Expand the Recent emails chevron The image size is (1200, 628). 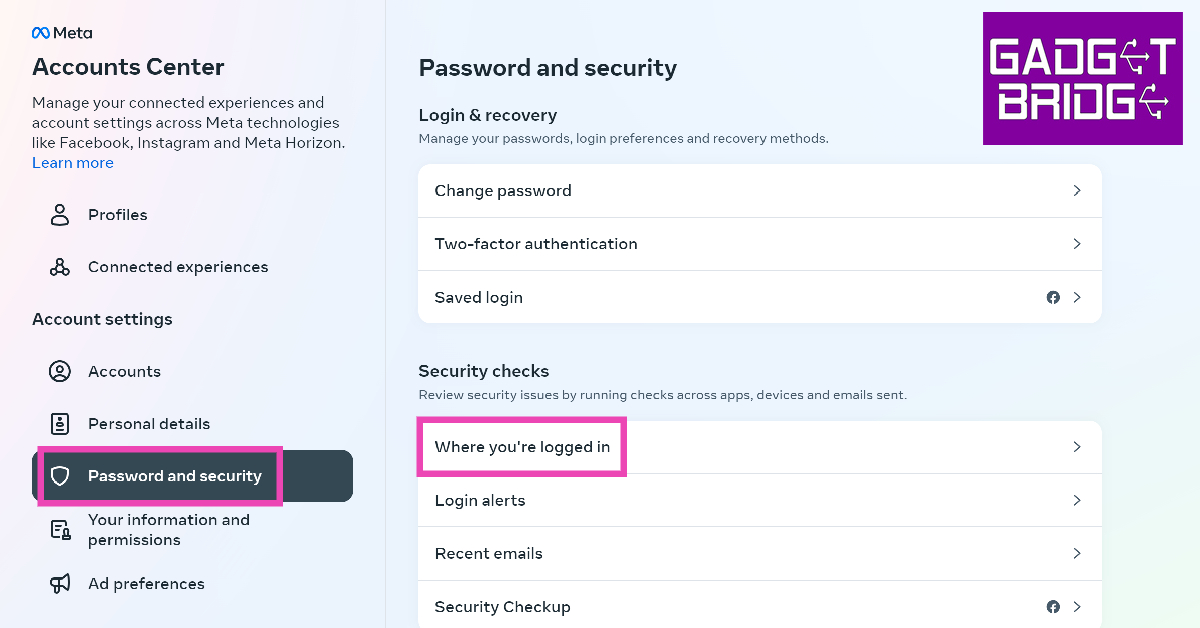(x=1077, y=553)
